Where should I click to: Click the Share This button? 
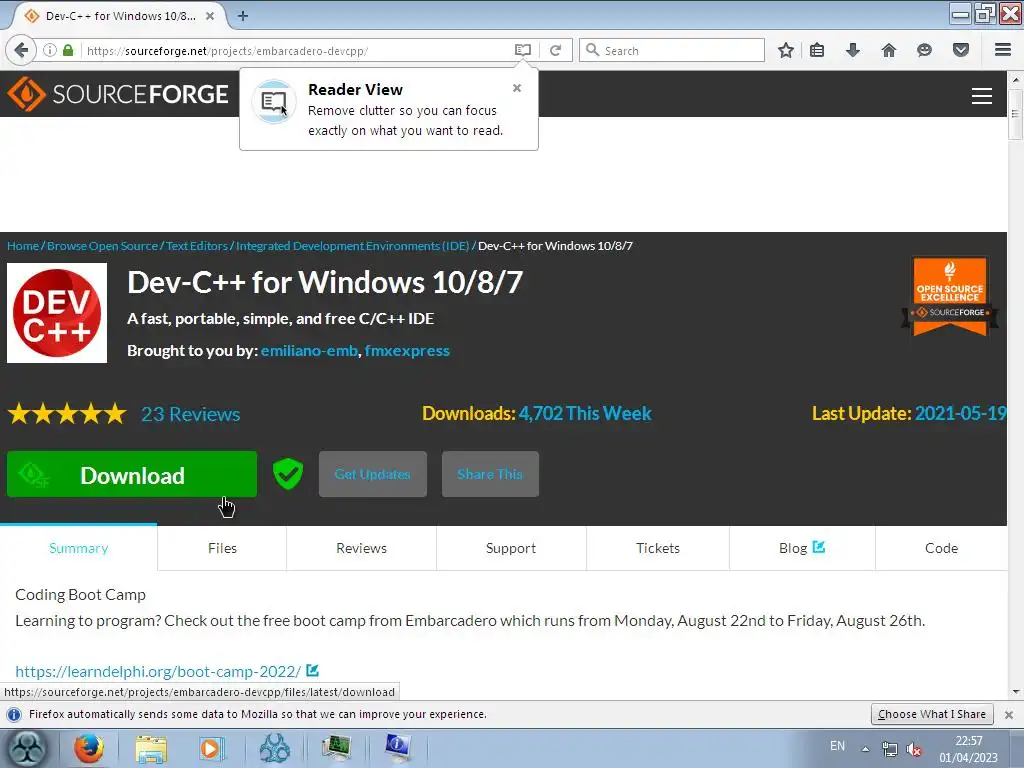click(490, 474)
